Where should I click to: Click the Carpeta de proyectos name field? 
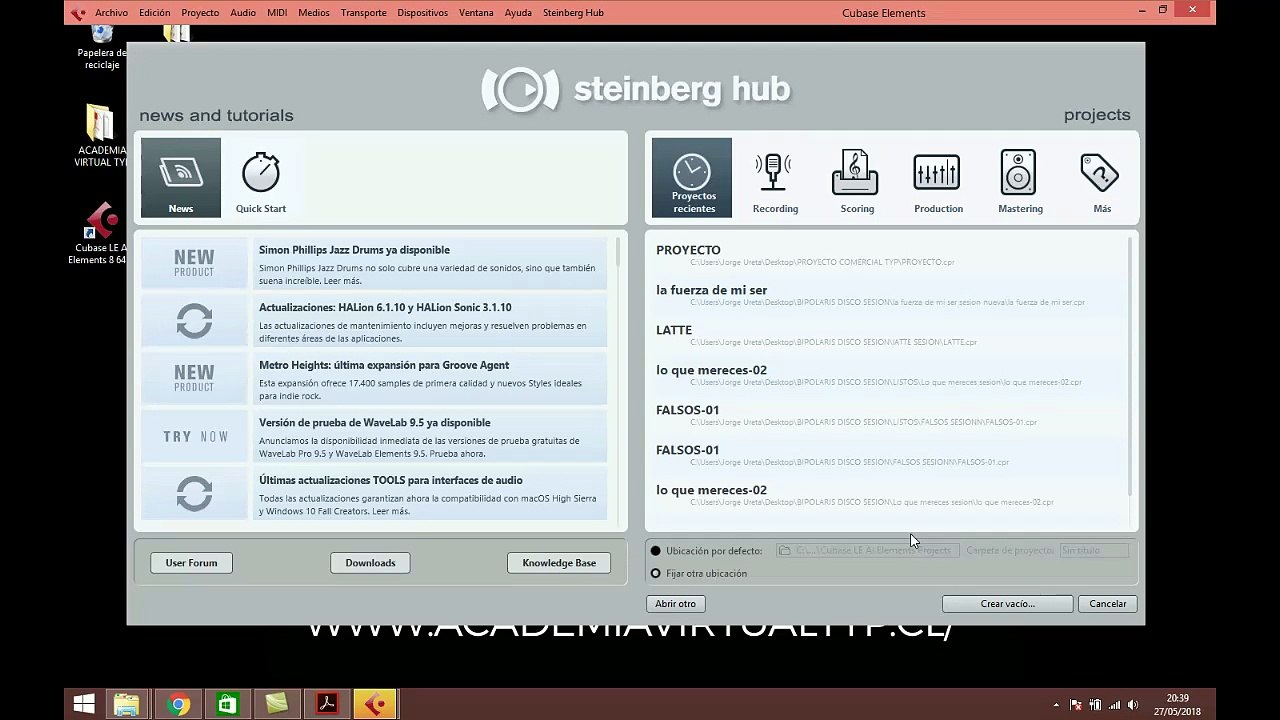point(1094,551)
